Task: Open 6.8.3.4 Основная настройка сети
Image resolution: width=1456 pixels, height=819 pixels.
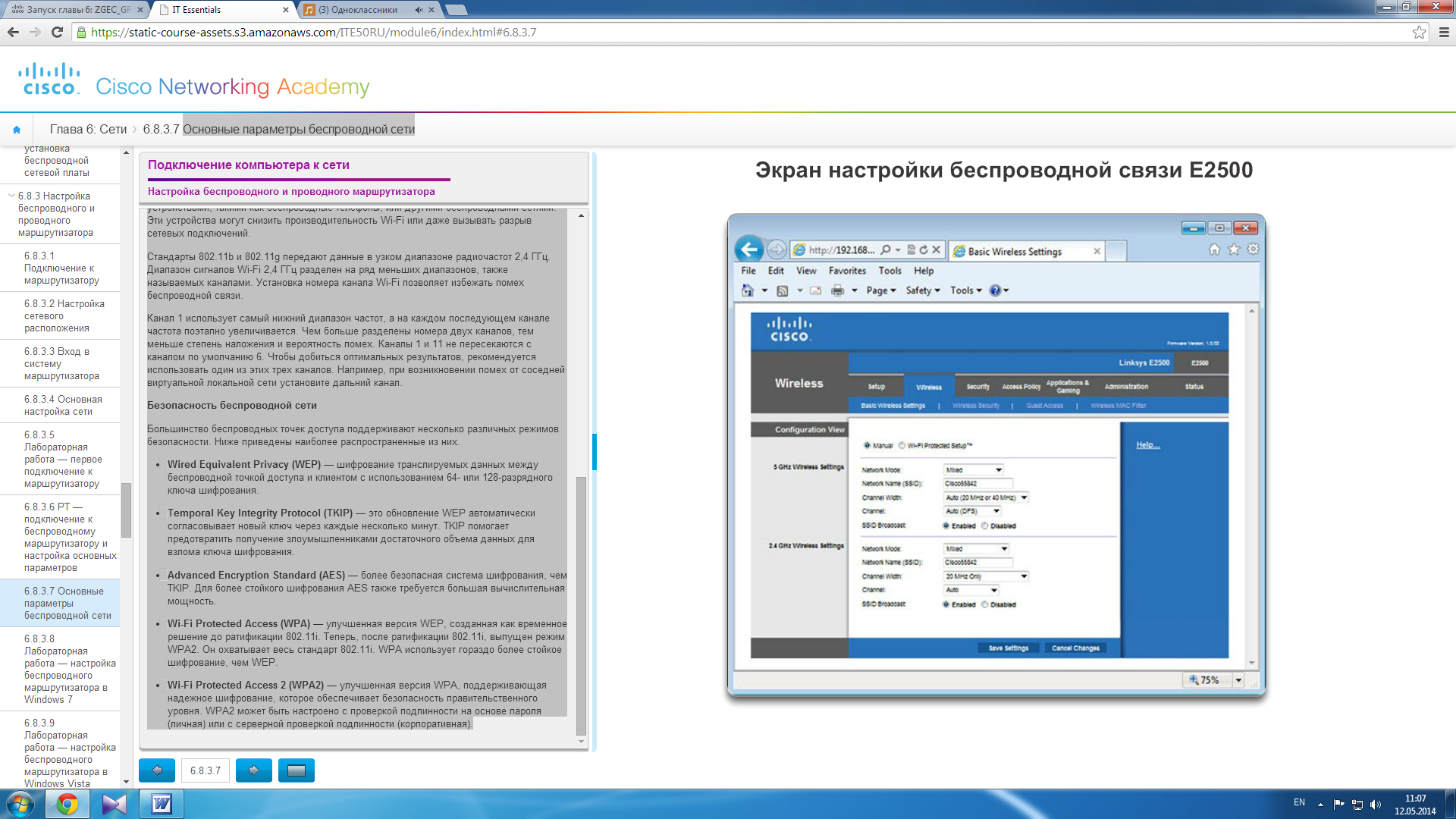Action: pos(61,406)
